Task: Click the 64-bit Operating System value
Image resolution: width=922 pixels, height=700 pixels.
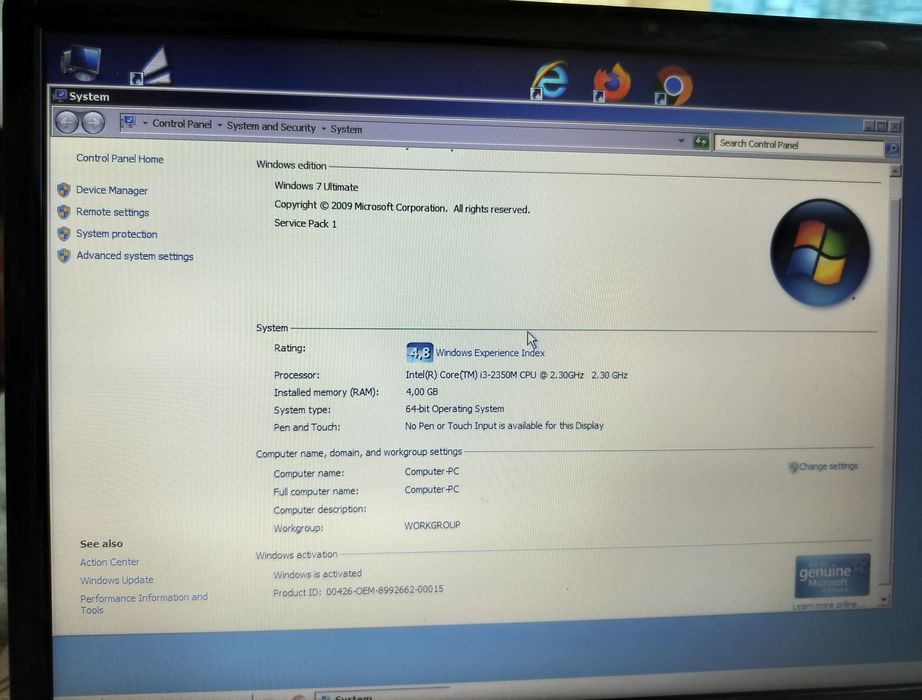Action: (x=455, y=409)
